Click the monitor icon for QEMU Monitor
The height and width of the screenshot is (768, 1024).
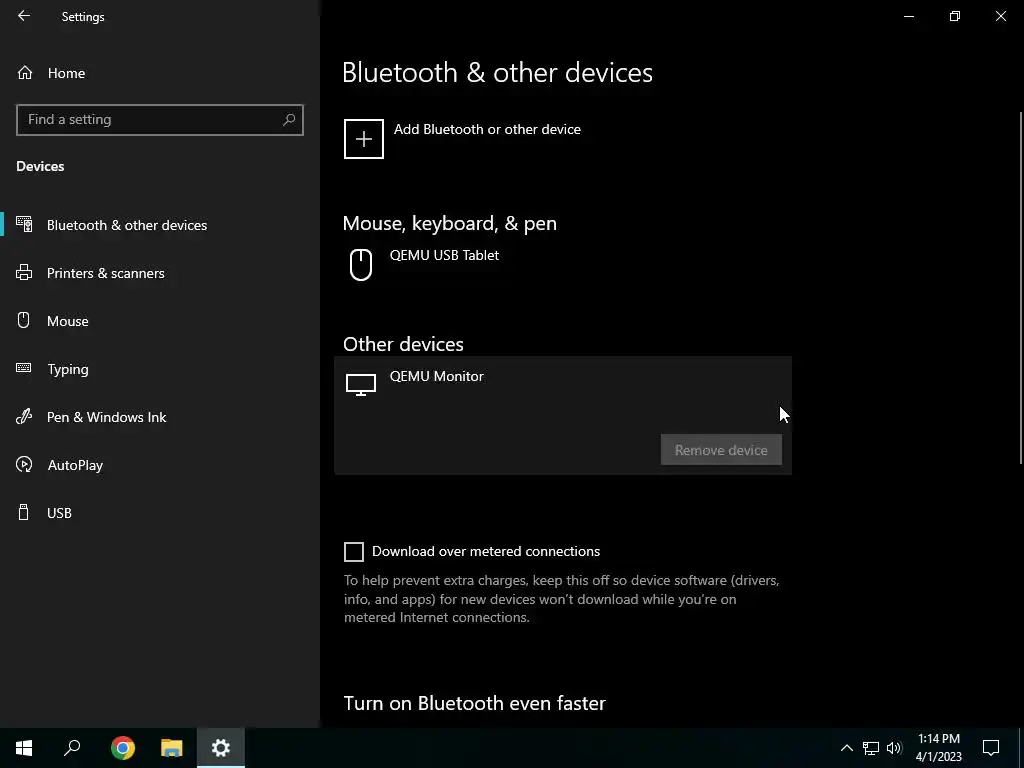(x=360, y=385)
